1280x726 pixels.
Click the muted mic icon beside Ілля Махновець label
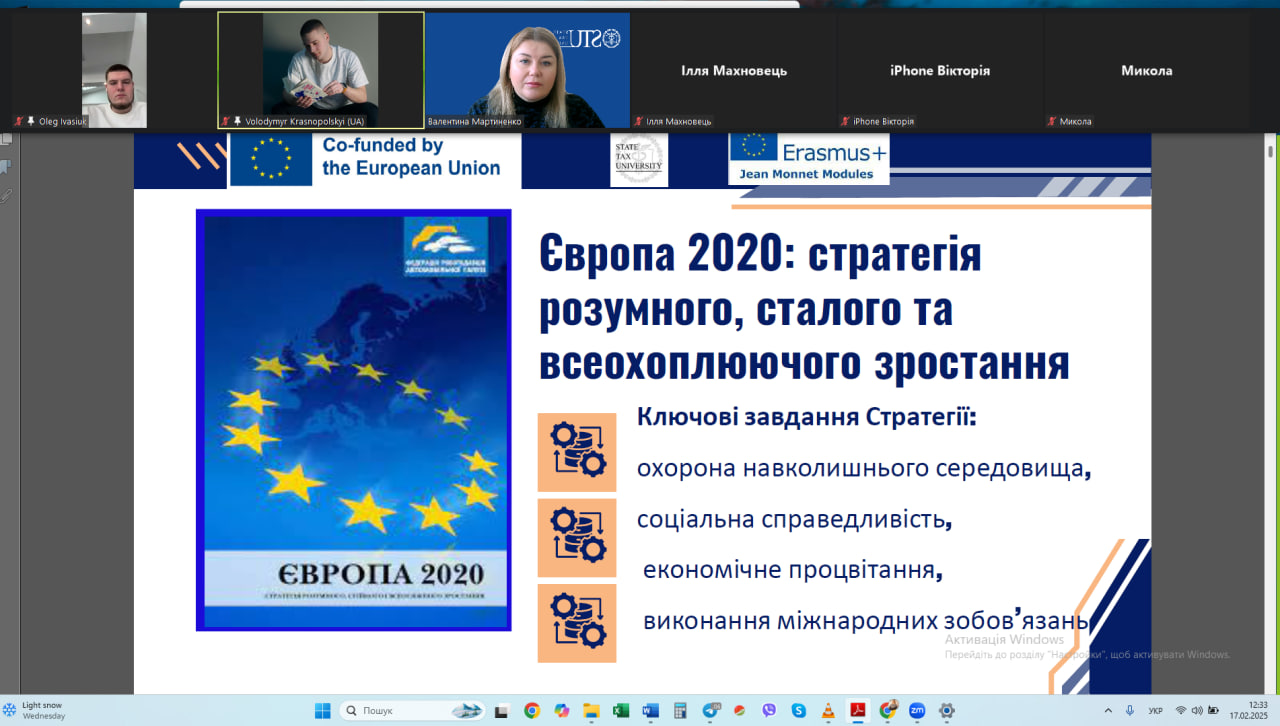click(x=639, y=121)
